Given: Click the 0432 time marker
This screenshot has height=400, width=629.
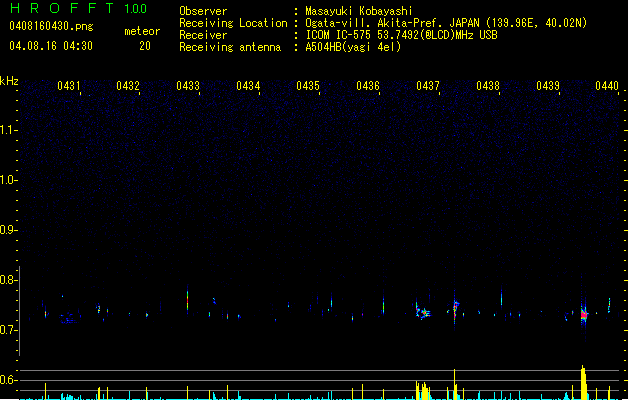Looking at the screenshot, I should point(128,86).
